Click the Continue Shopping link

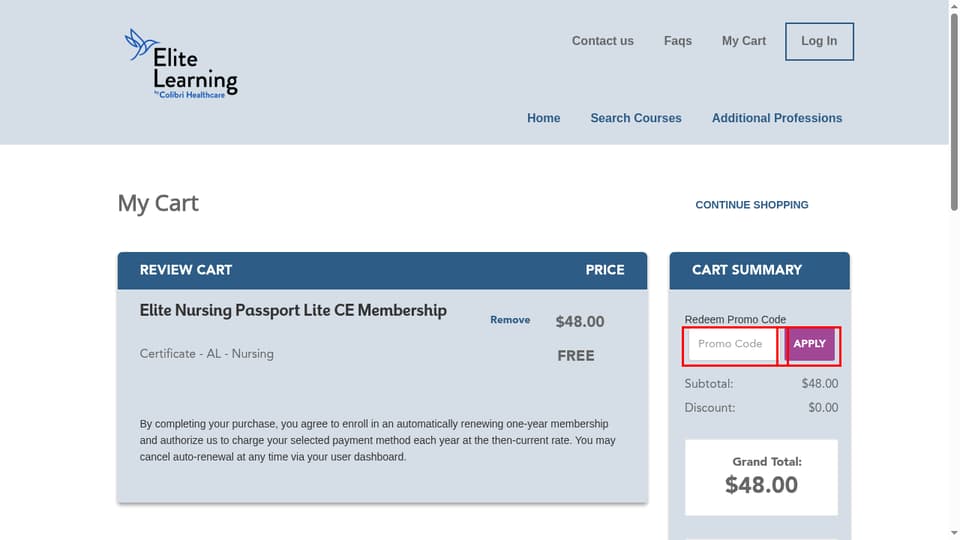click(752, 205)
